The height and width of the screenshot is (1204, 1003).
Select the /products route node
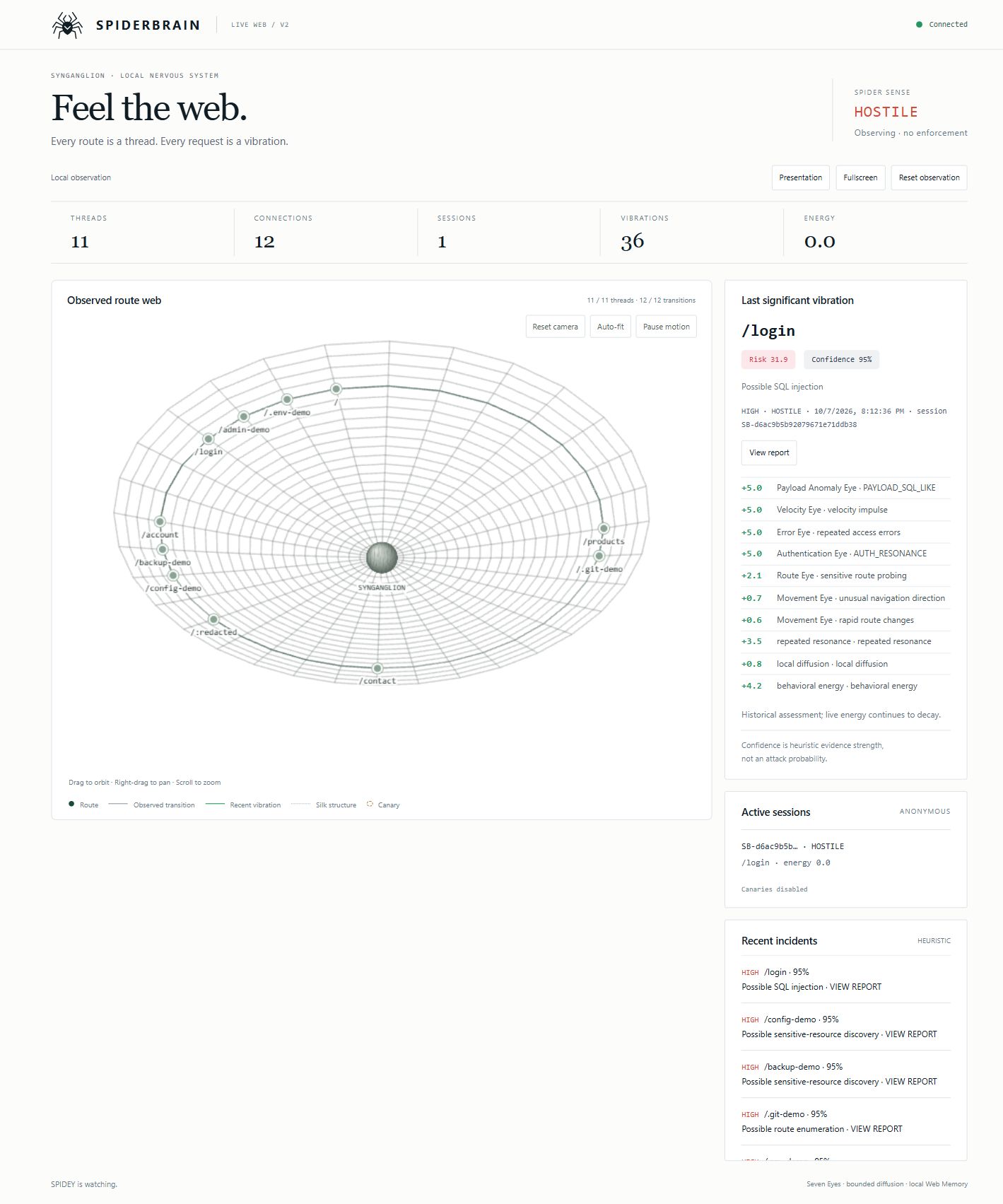604,528
